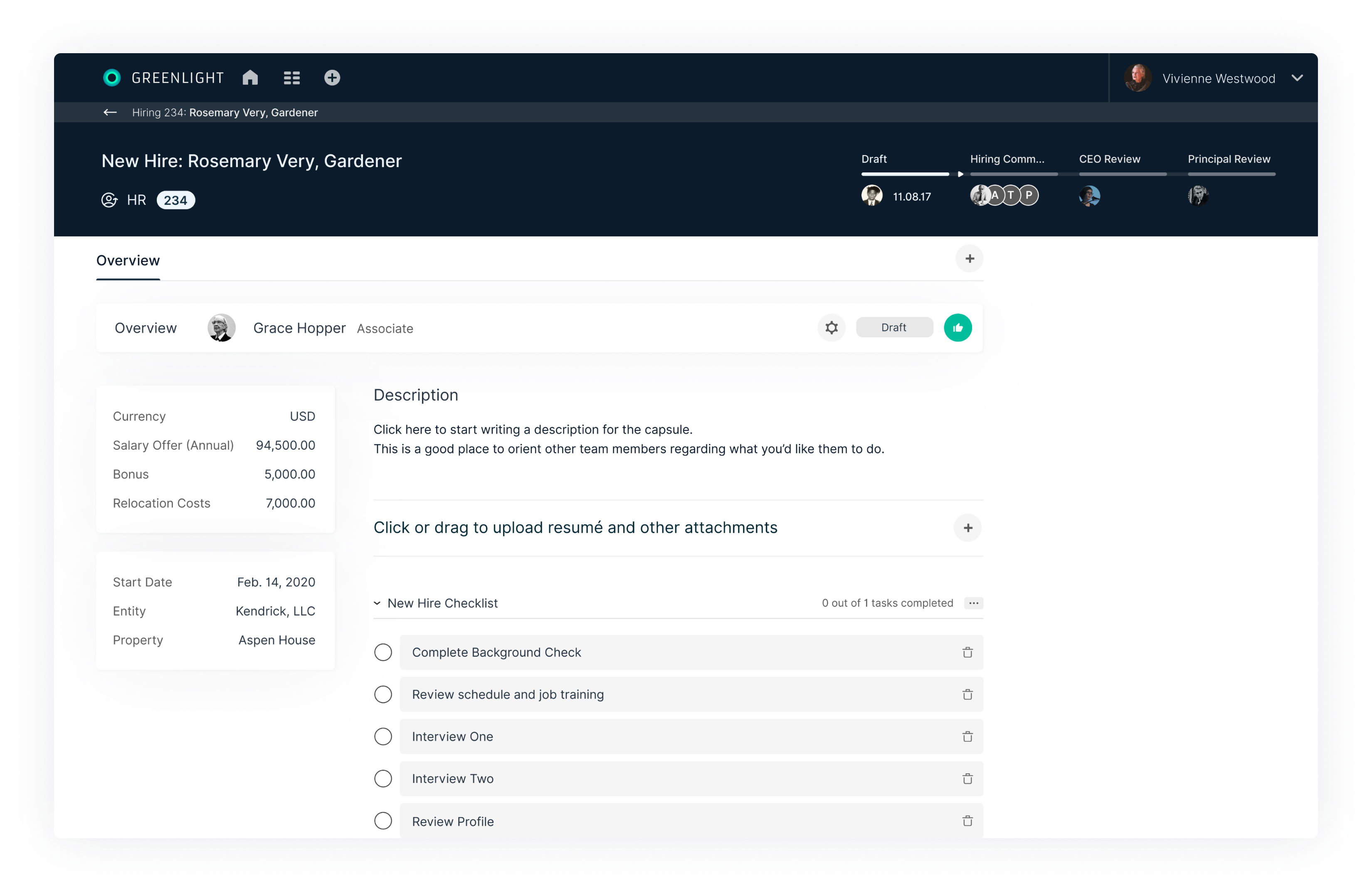
Task: Click the Salary Offer value 94,500.00
Action: [x=285, y=445]
